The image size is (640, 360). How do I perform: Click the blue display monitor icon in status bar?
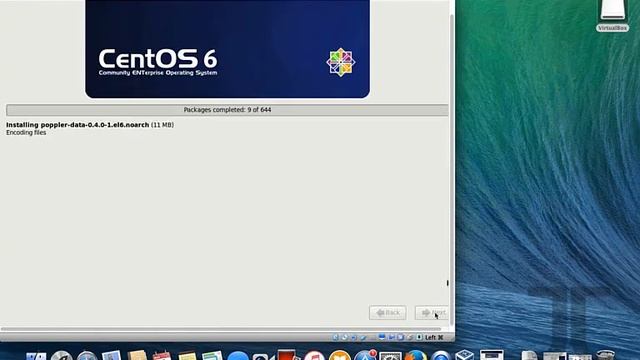pyautogui.click(x=382, y=337)
